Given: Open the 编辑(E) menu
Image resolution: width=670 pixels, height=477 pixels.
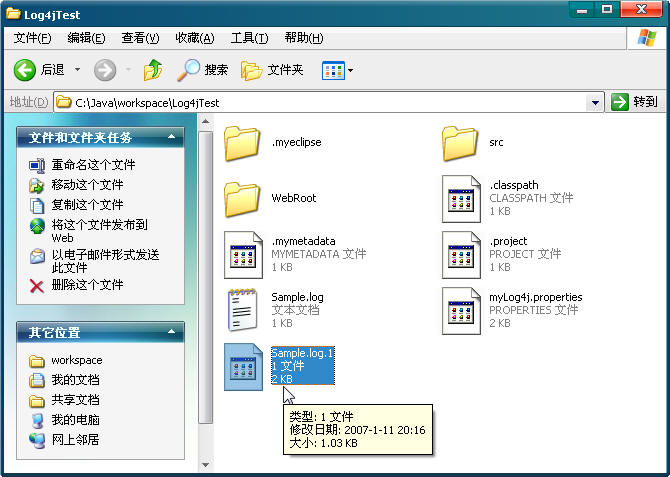Looking at the screenshot, I should tap(86, 38).
